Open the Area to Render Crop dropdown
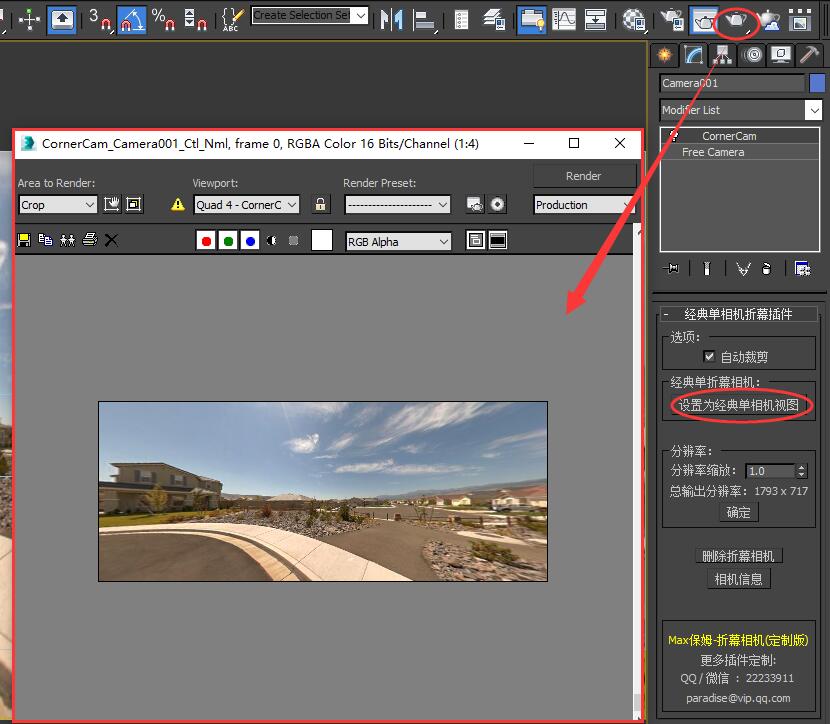This screenshot has height=724, width=830. (58, 204)
